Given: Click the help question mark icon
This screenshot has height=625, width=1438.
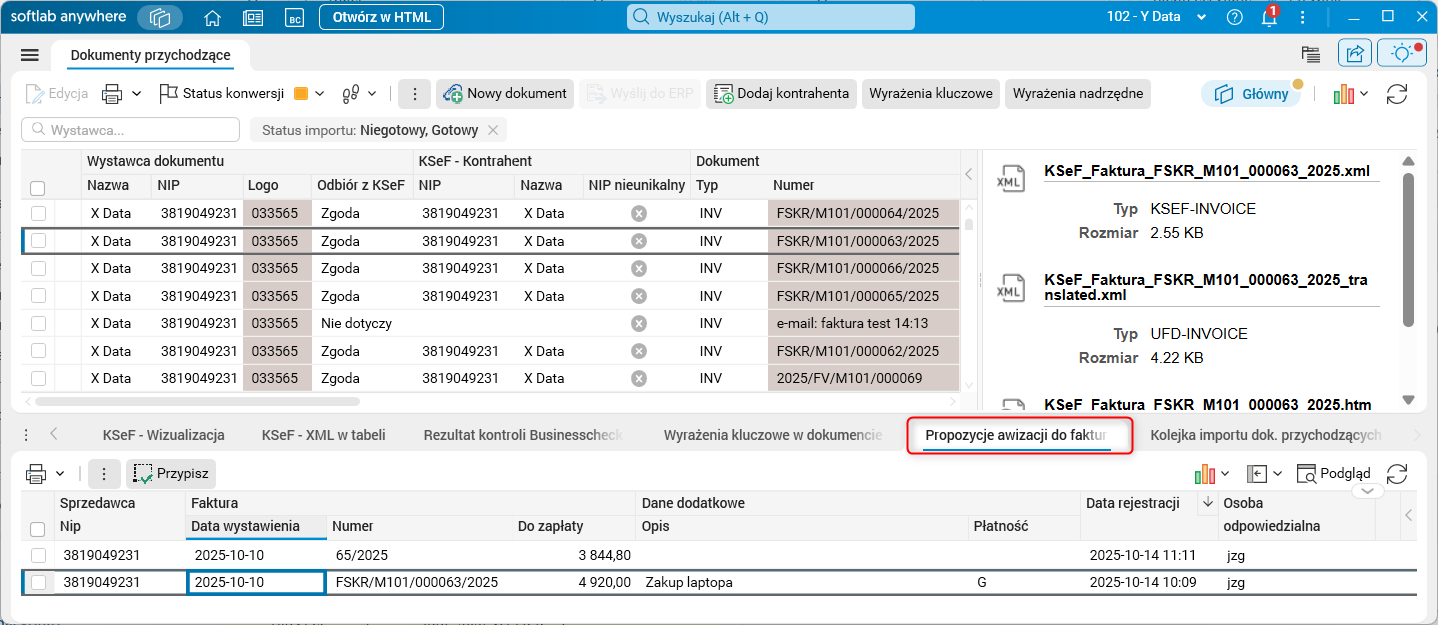Looking at the screenshot, I should point(1235,18).
